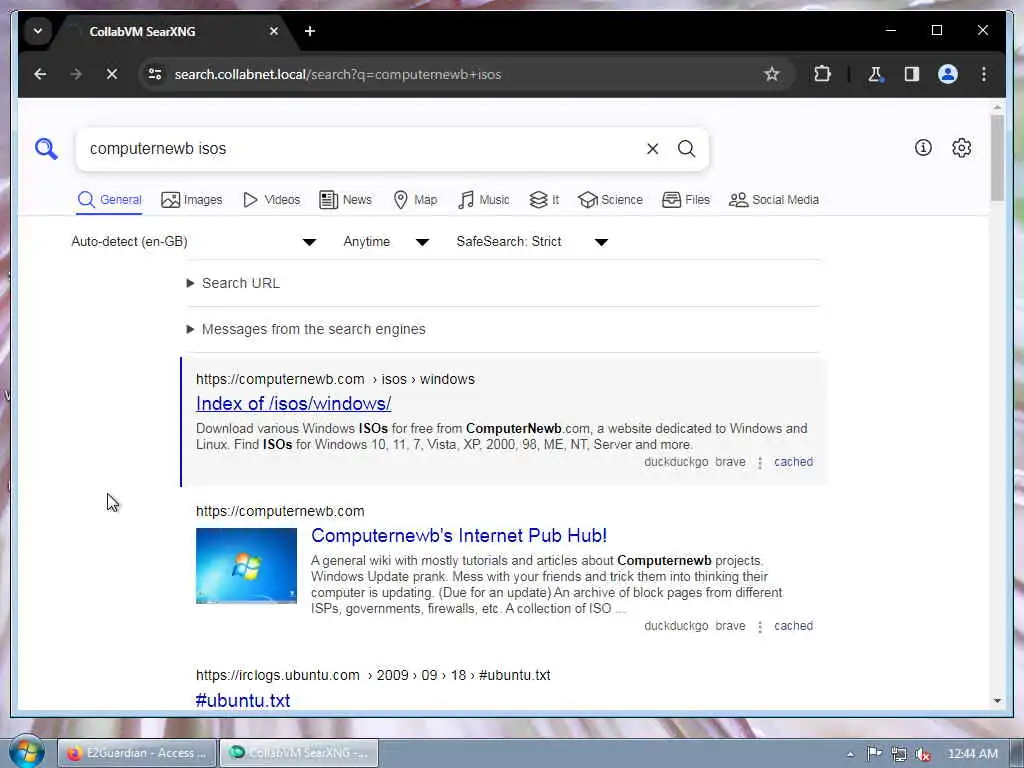Image resolution: width=1024 pixels, height=768 pixels.
Task: Expand the Search URL section
Action: coord(234,283)
